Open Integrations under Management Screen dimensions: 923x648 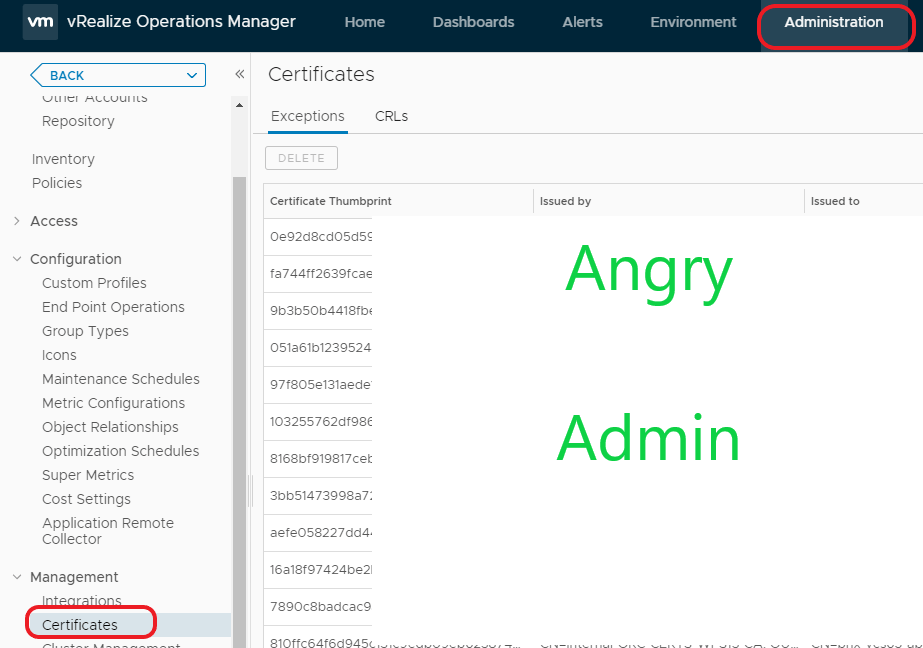point(81,601)
